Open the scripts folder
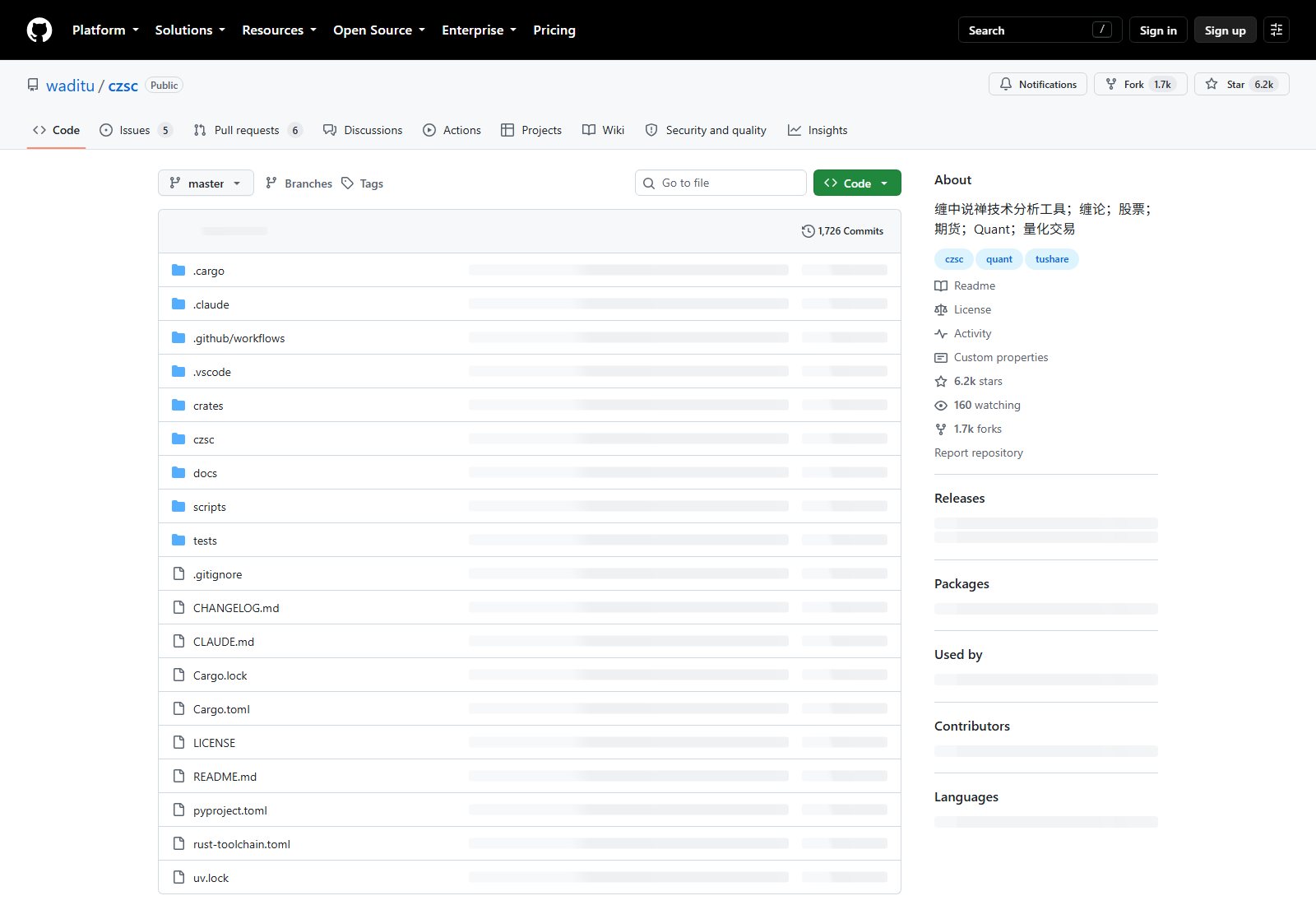 (210, 507)
